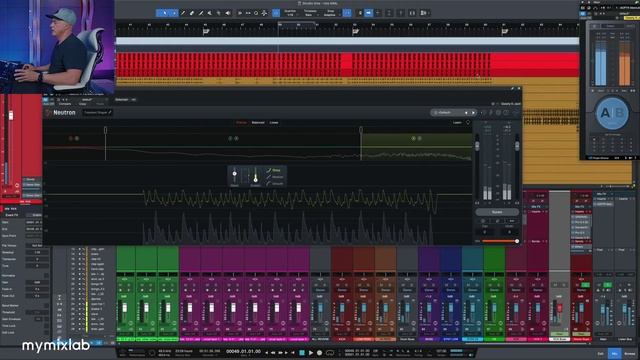Screen dimensions: 640x360
Task: Toggle plugin power button in window header
Action: coord(45,100)
